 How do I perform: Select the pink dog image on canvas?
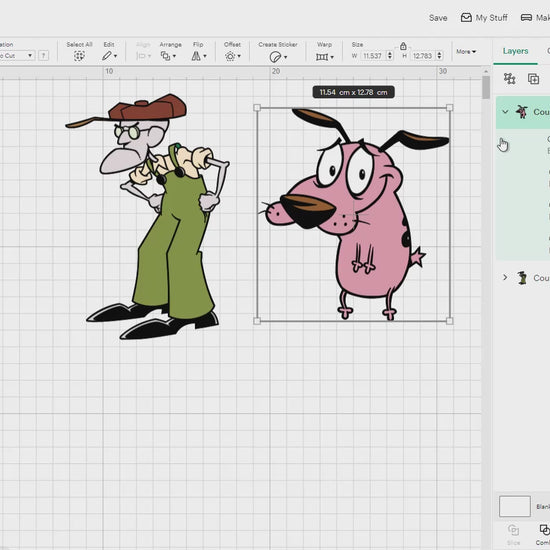click(354, 214)
